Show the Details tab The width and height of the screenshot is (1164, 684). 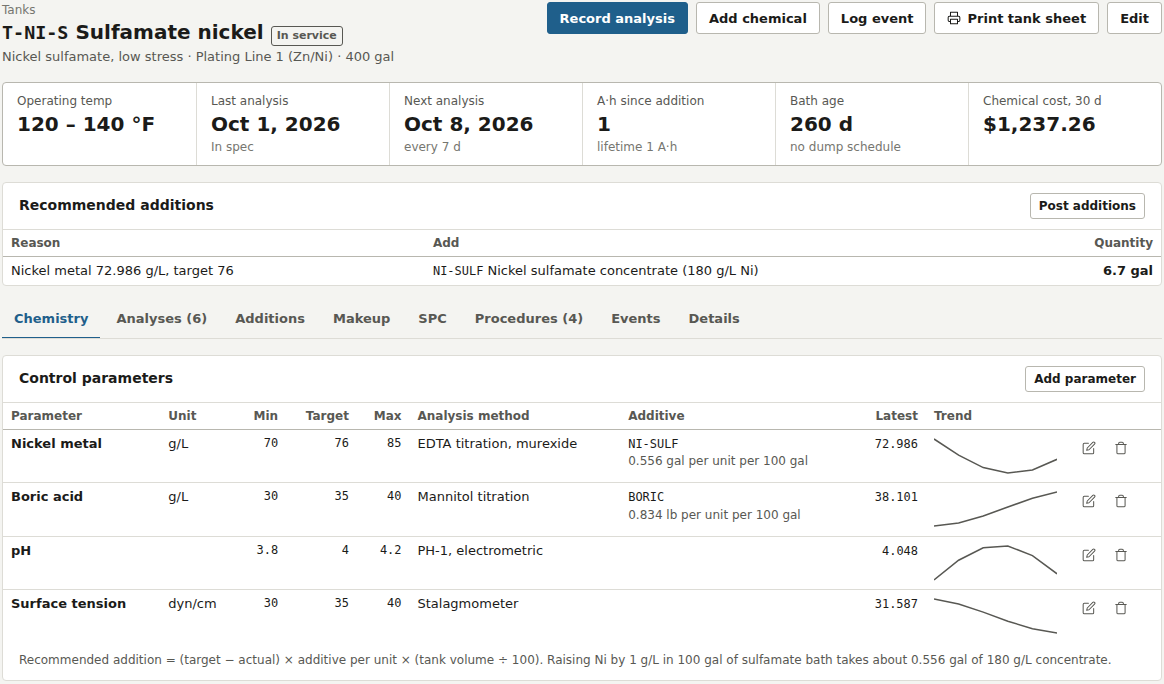(x=714, y=319)
